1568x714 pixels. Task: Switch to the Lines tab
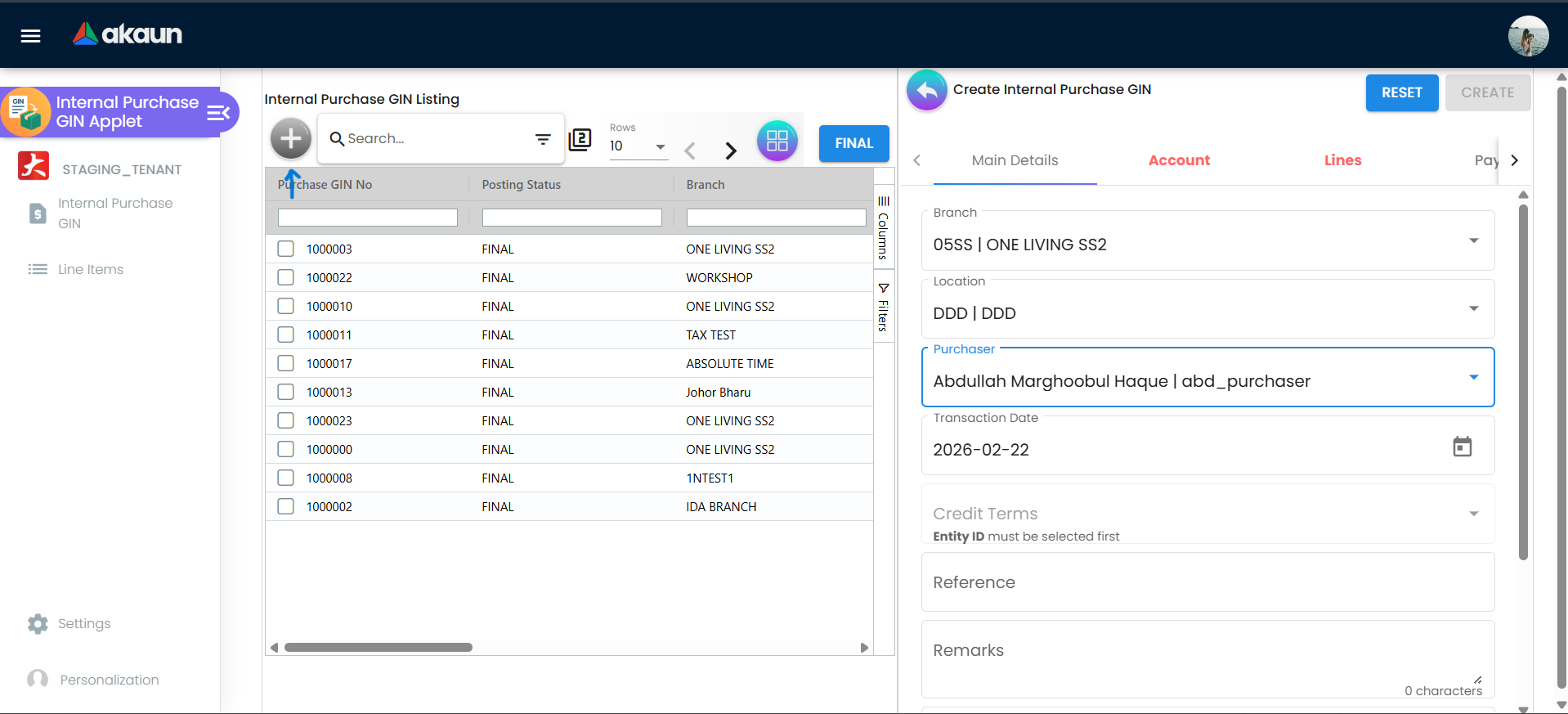pos(1342,160)
